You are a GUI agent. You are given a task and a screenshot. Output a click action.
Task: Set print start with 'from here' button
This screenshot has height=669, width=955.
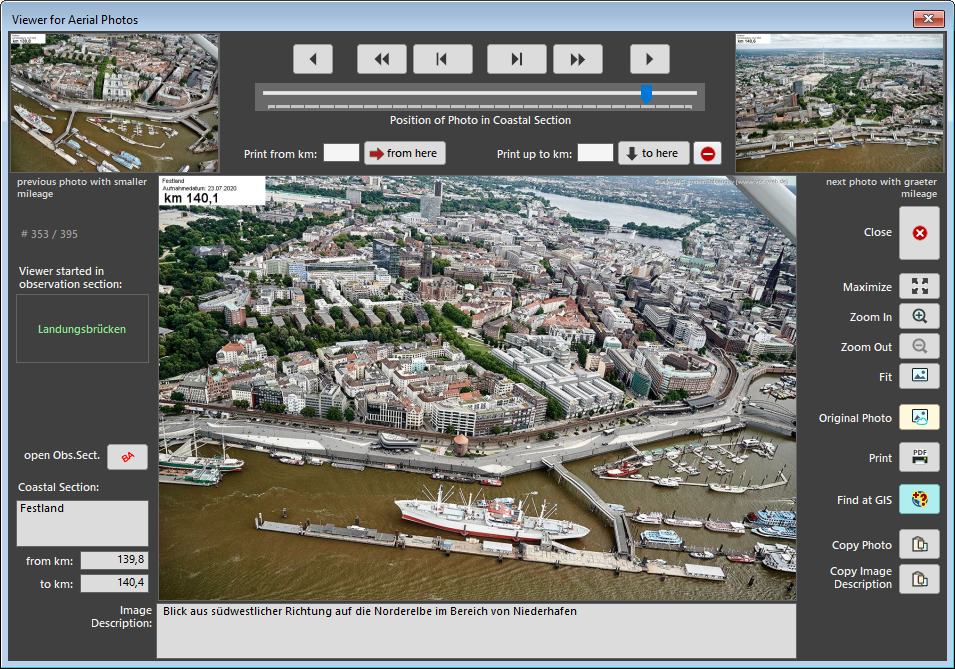click(x=405, y=153)
